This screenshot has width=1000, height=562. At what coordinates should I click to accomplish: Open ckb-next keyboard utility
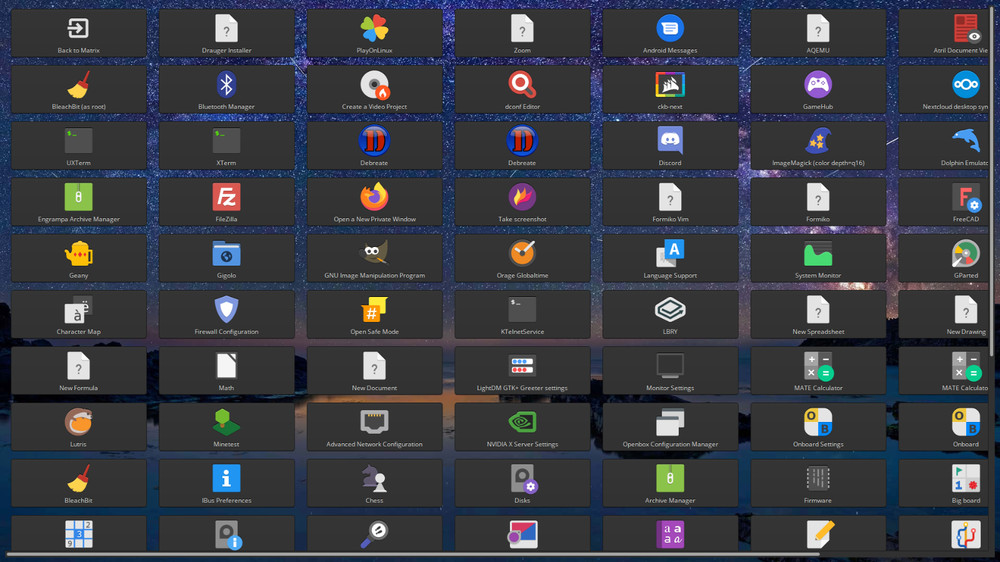tap(670, 89)
